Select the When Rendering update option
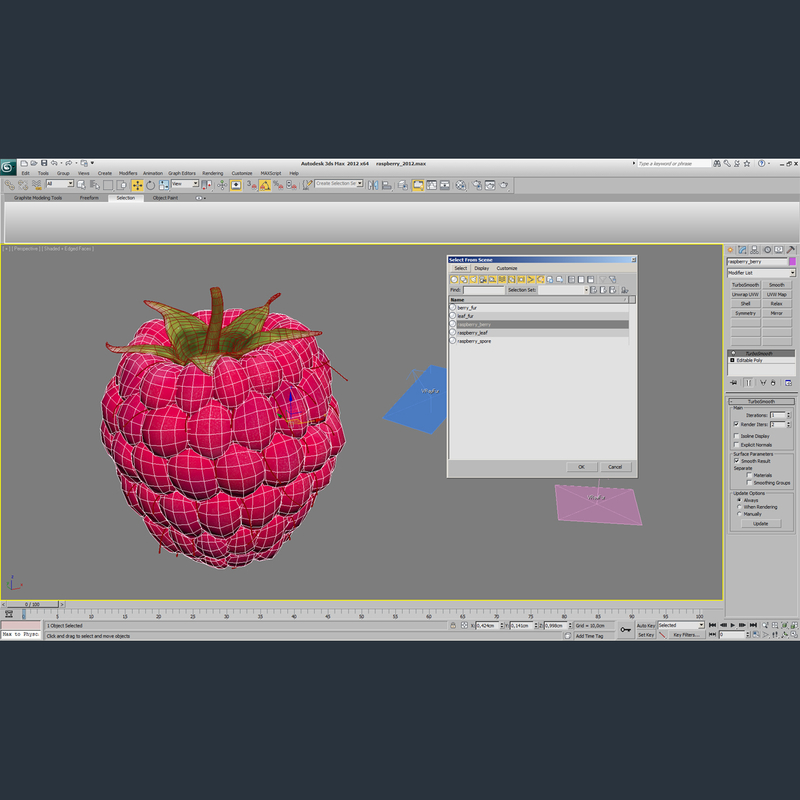 click(x=739, y=506)
